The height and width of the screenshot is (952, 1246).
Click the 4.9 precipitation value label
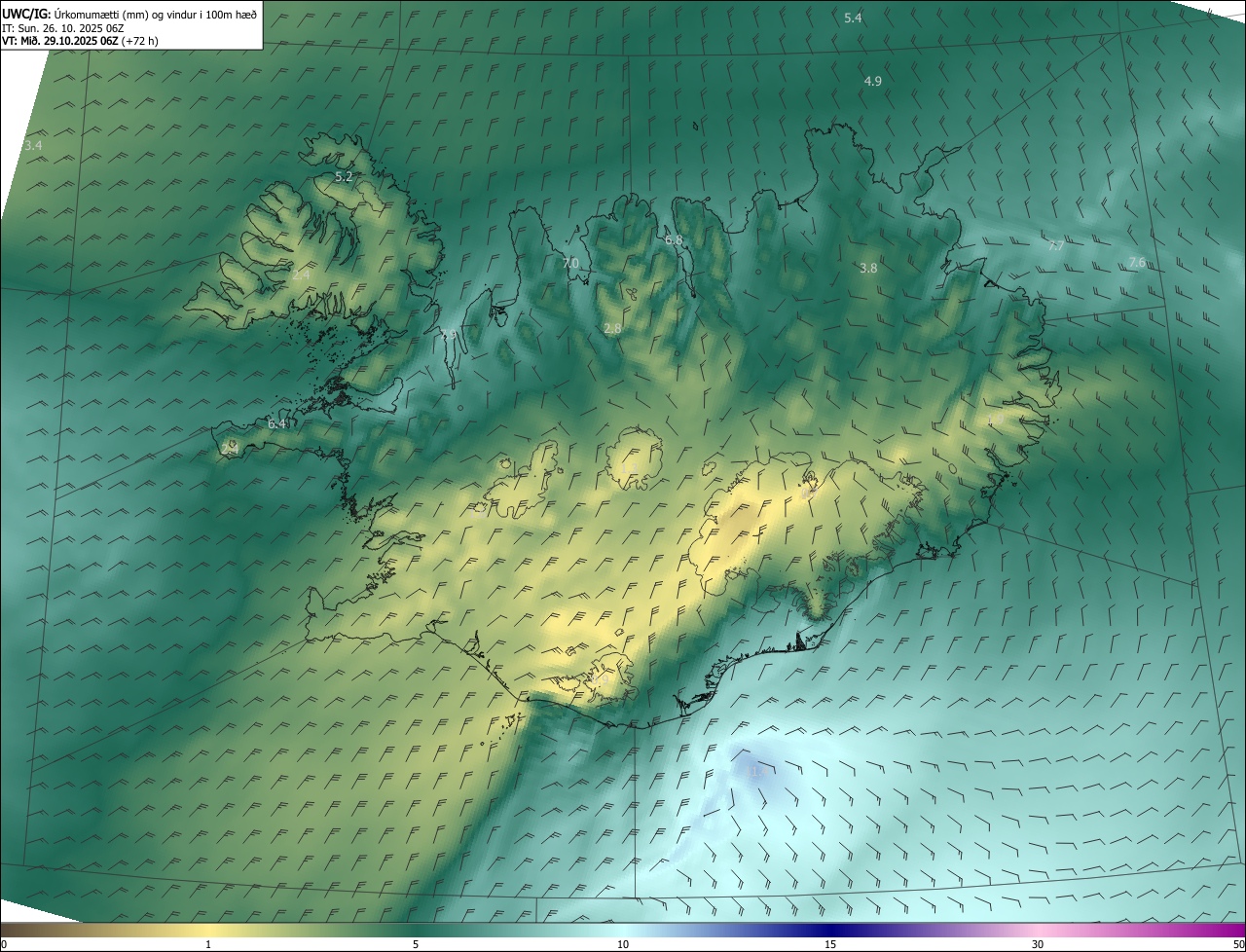(x=873, y=81)
